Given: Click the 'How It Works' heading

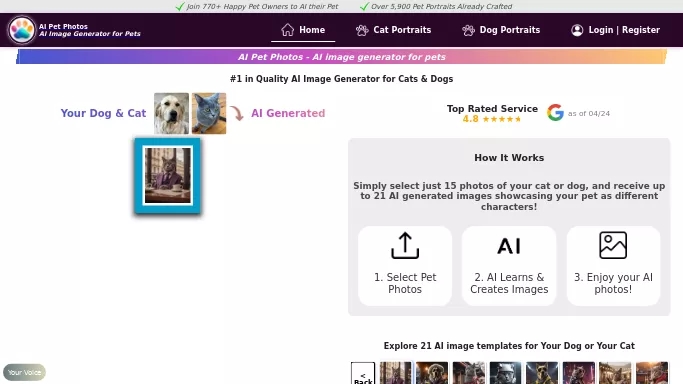Looking at the screenshot, I should tap(509, 158).
